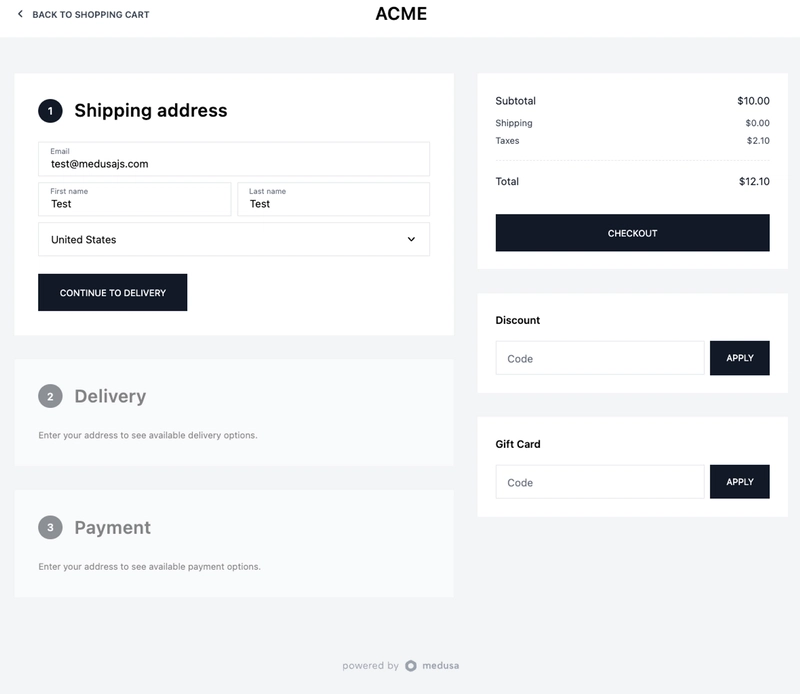Open the Delivery section heading

click(110, 396)
